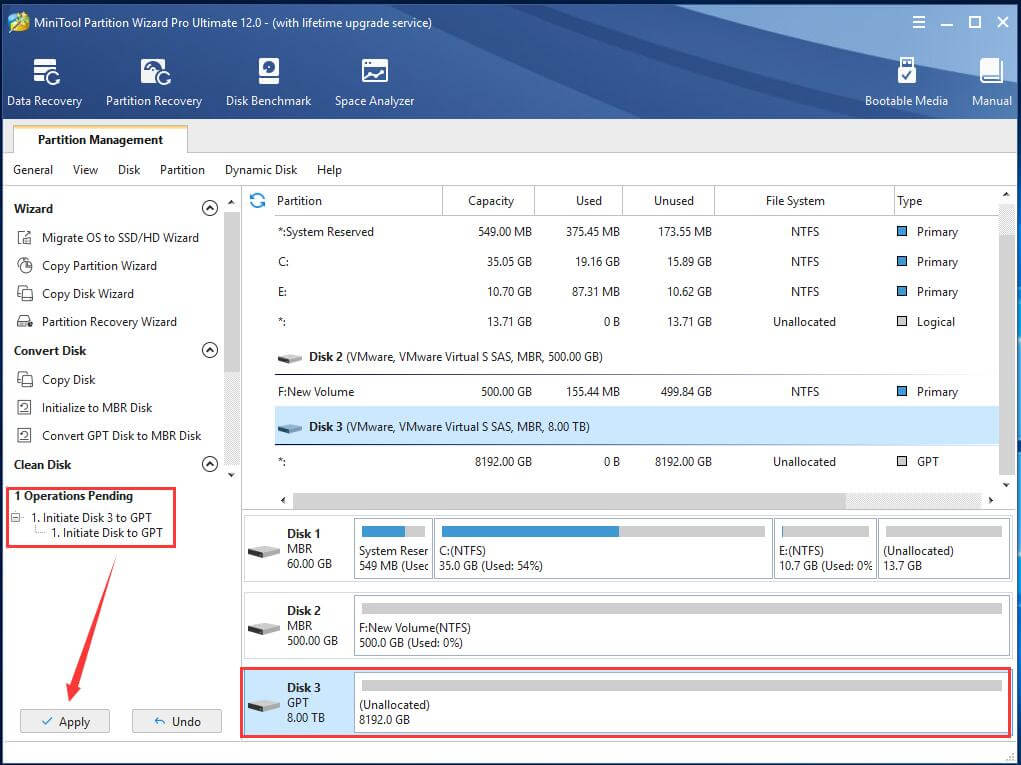Open the Disk menu
The image size is (1021, 765).
click(129, 170)
